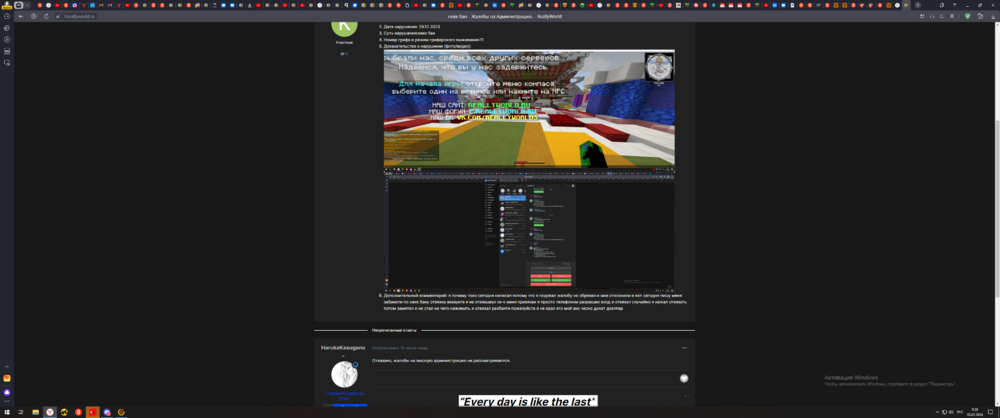
Task: Open the Alice assistant icon in sidebar
Action: 7,392
